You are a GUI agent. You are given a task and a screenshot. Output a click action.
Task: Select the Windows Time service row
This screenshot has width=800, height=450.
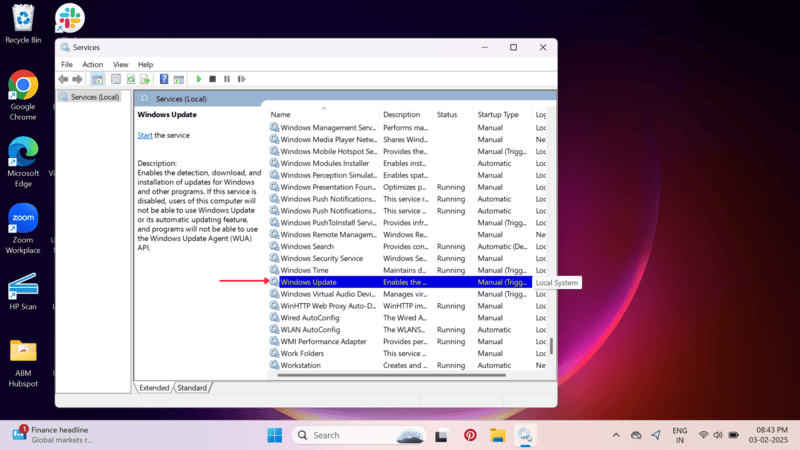407,270
